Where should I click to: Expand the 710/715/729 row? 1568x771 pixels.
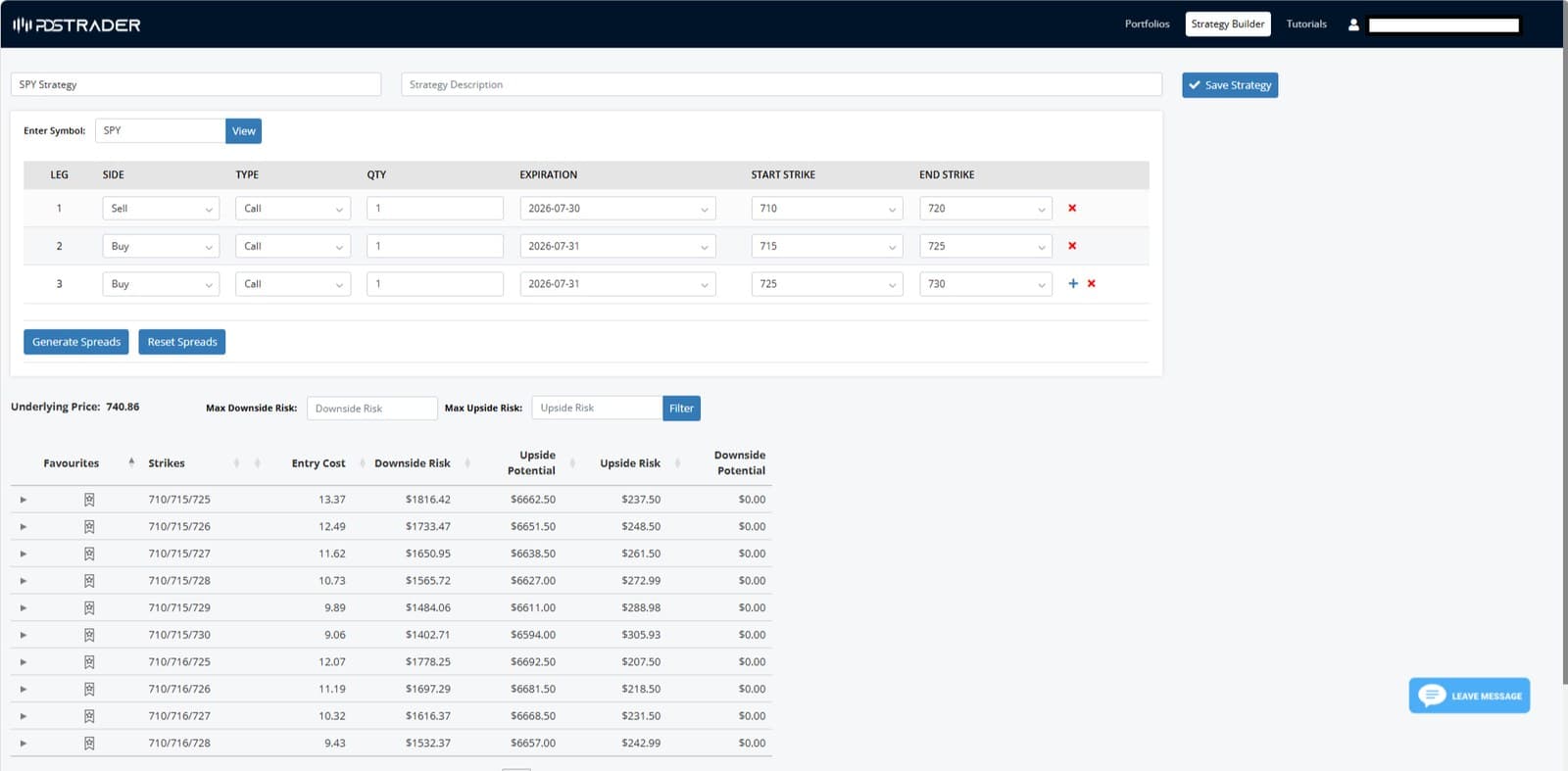coord(24,608)
